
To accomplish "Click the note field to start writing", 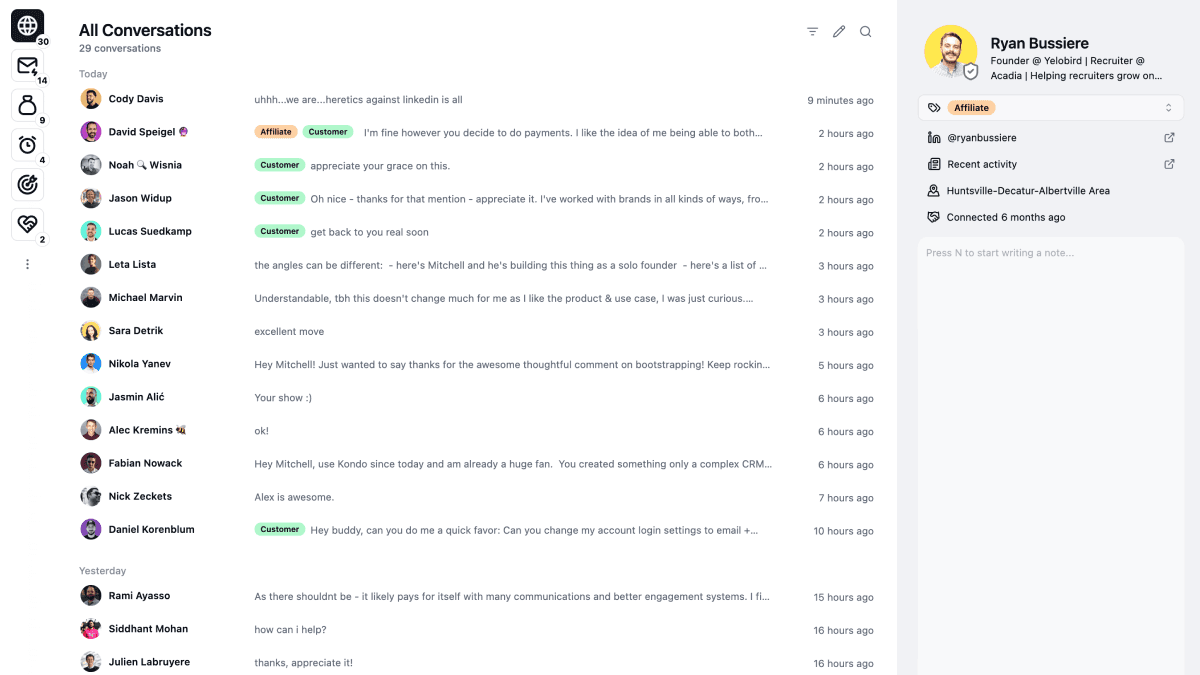I will pos(1050,253).
